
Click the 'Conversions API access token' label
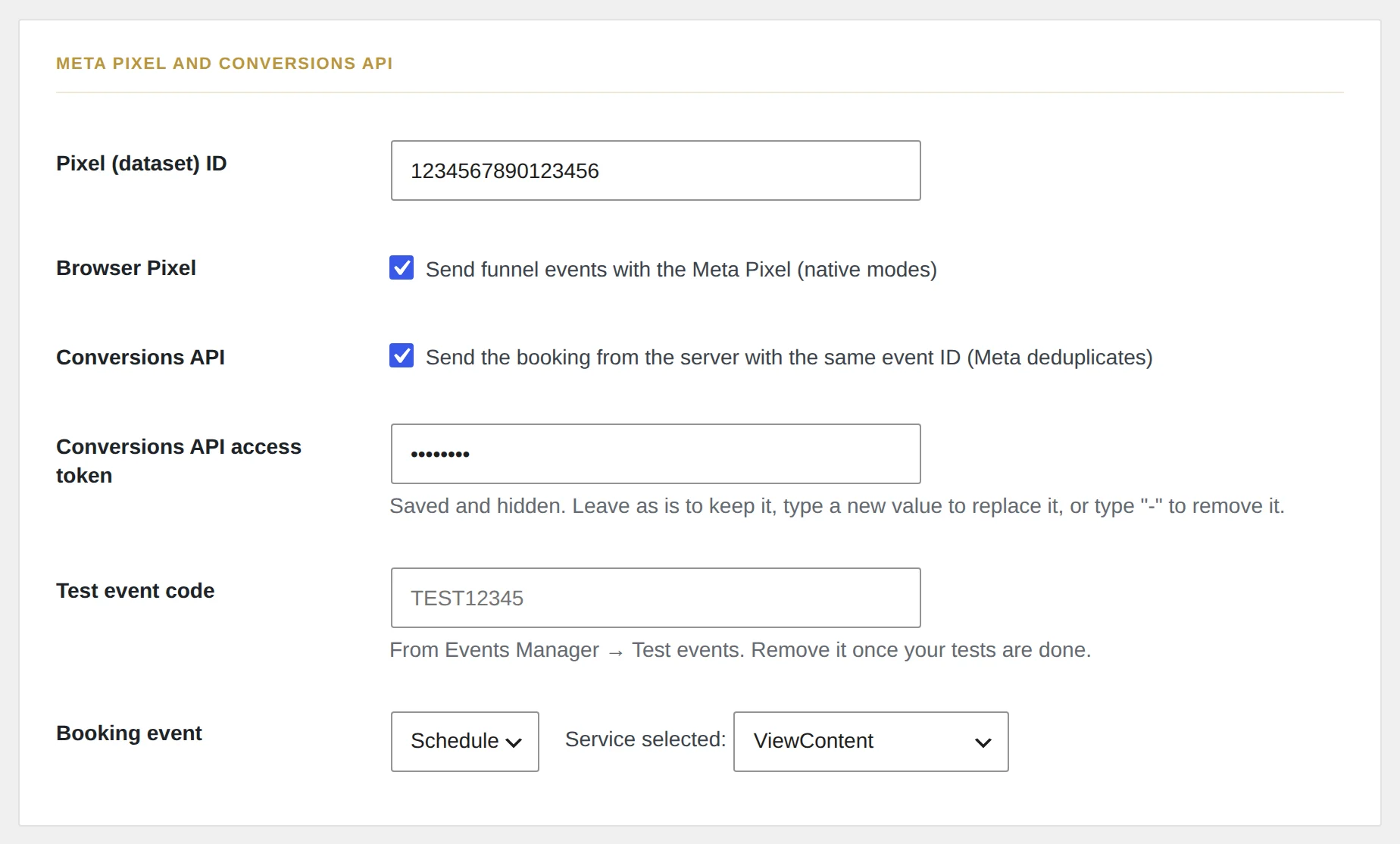tap(179, 461)
